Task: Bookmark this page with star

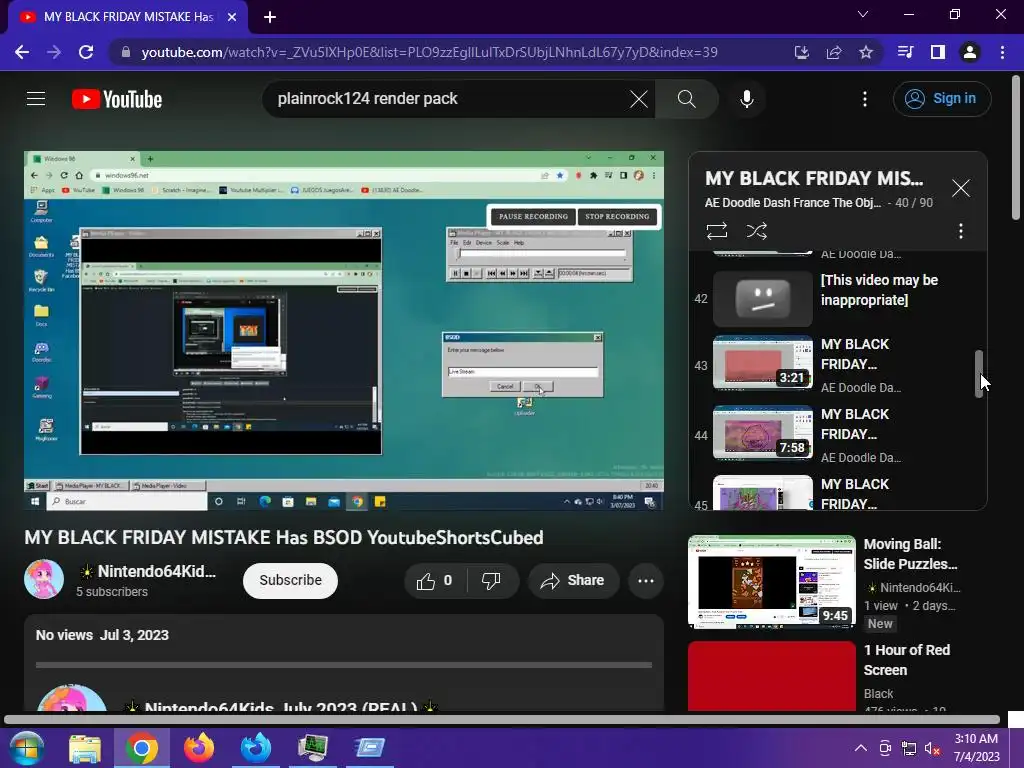Action: (865, 52)
